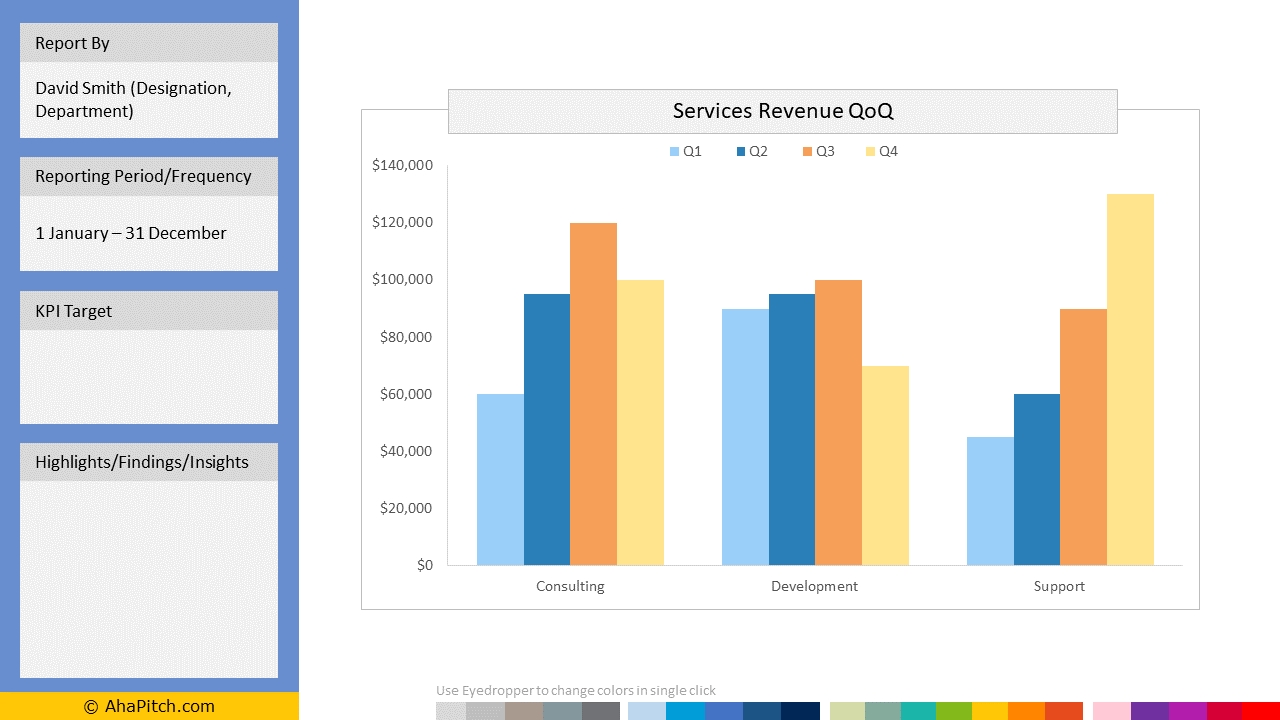Select the Consulting Q3 bar
This screenshot has height=720, width=1280.
(593, 394)
